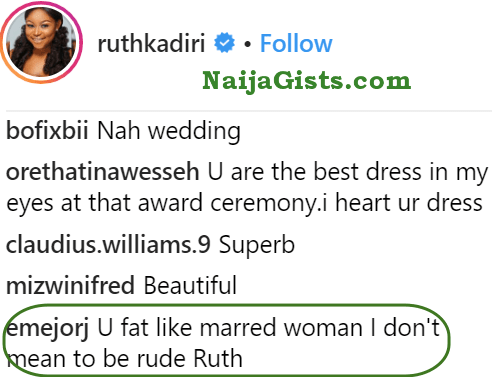
Task: Click the divider line under header
Action: click(x=249, y=110)
